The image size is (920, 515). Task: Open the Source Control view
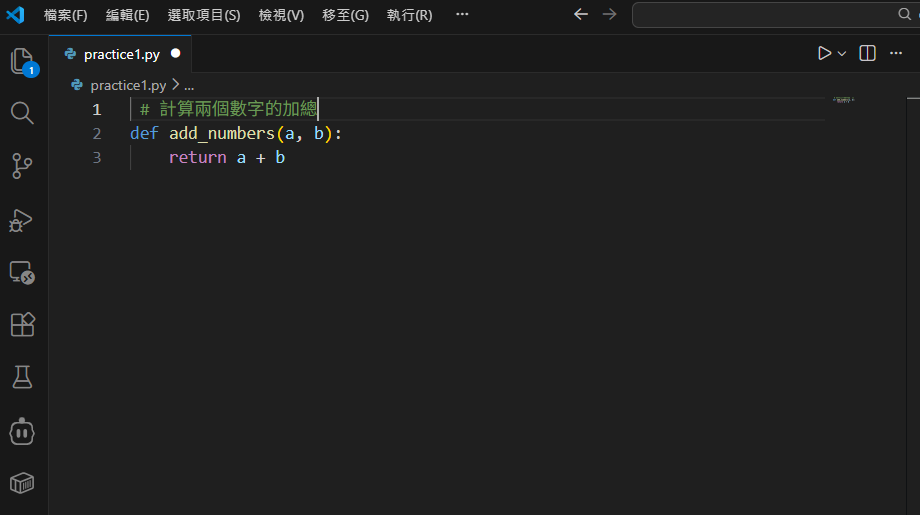[22, 166]
